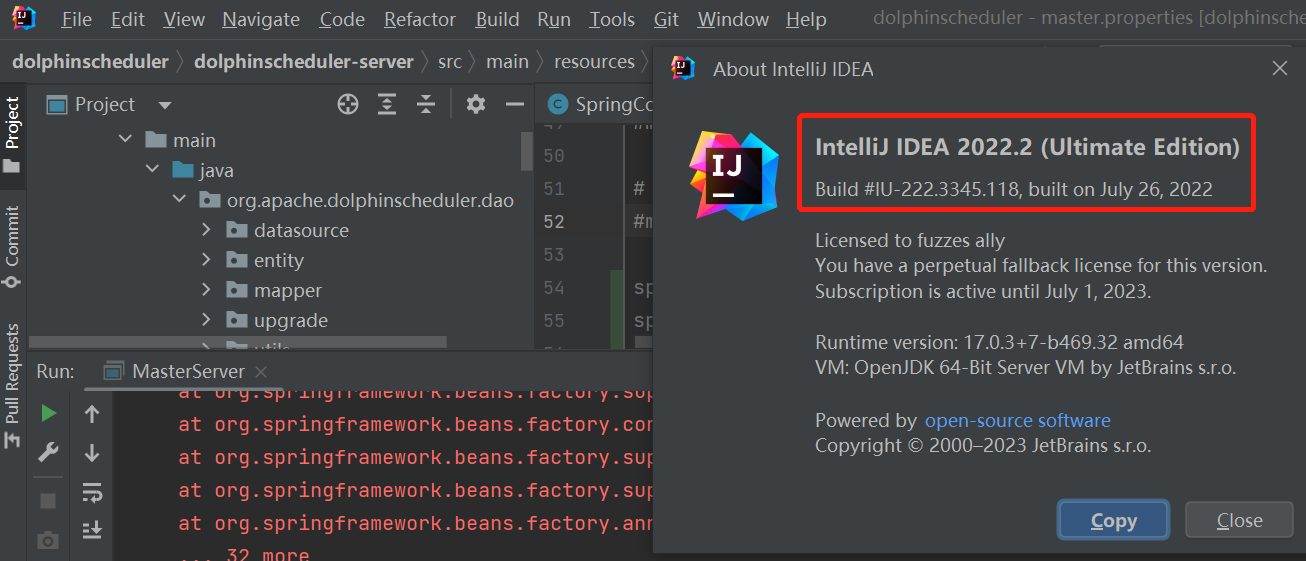Click the Project panel vertical scrollbar
The width and height of the screenshot is (1306, 561).
pos(527,150)
